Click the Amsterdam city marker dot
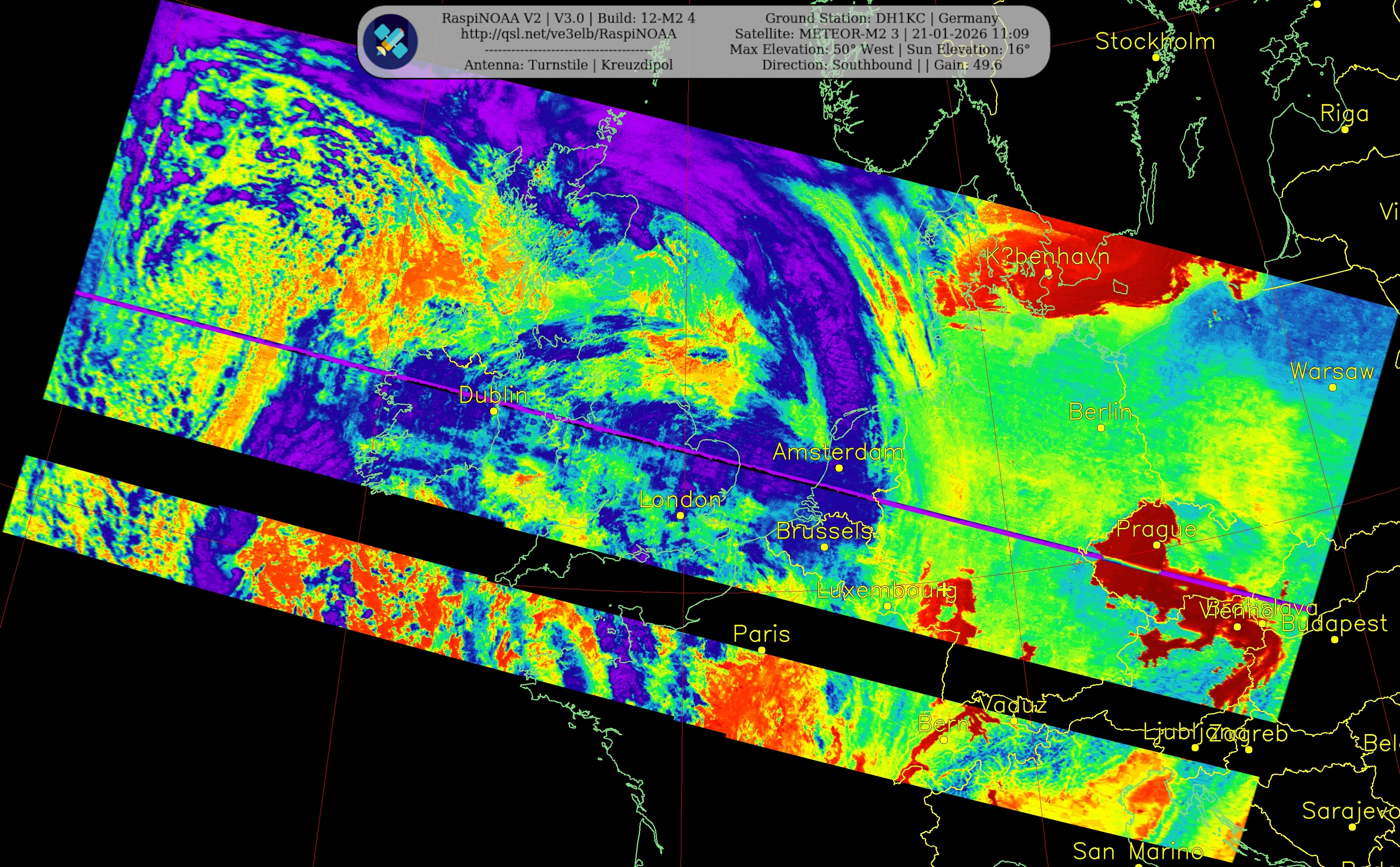The image size is (1400, 867). [x=839, y=468]
